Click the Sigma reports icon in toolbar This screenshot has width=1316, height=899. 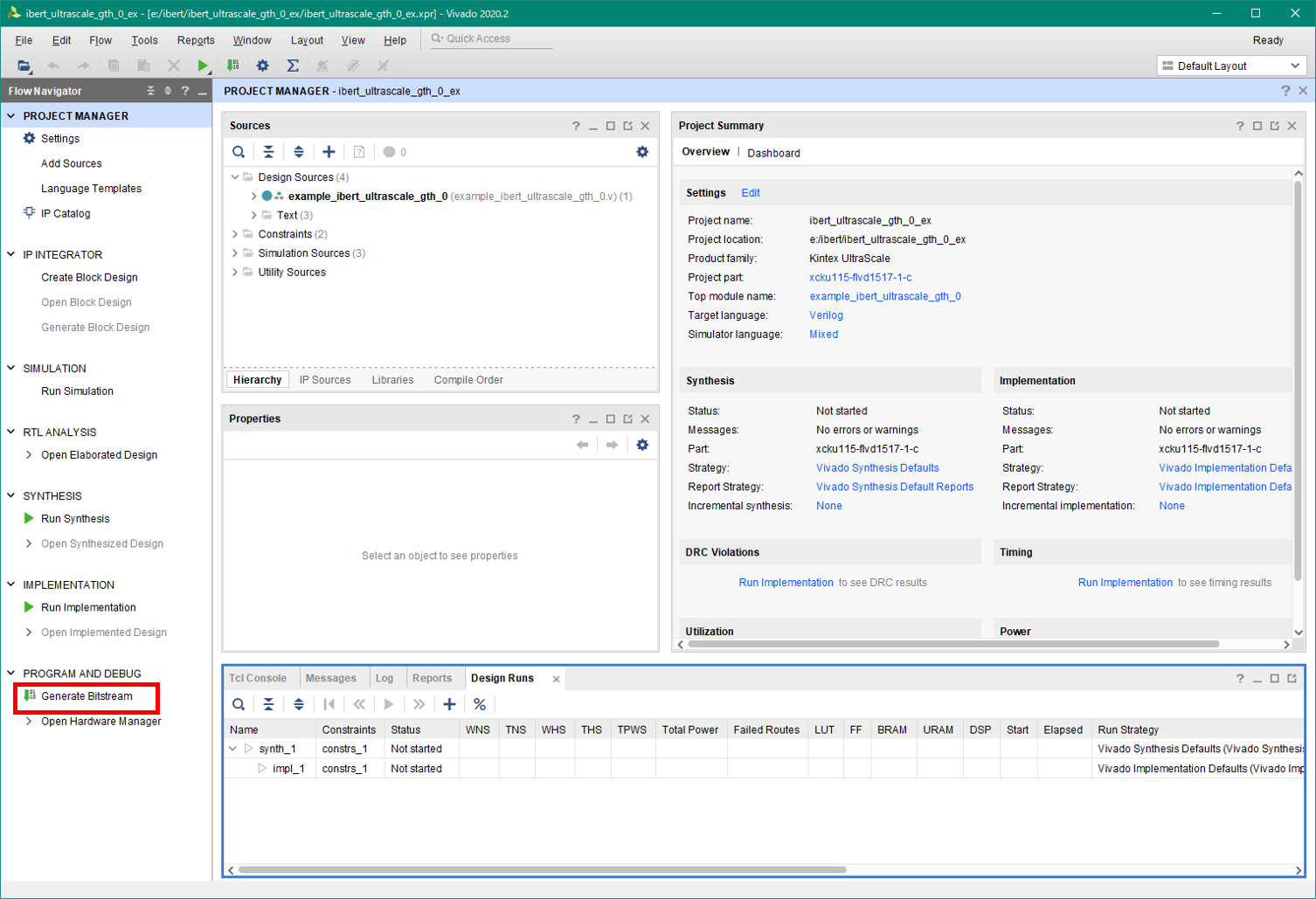tap(293, 66)
